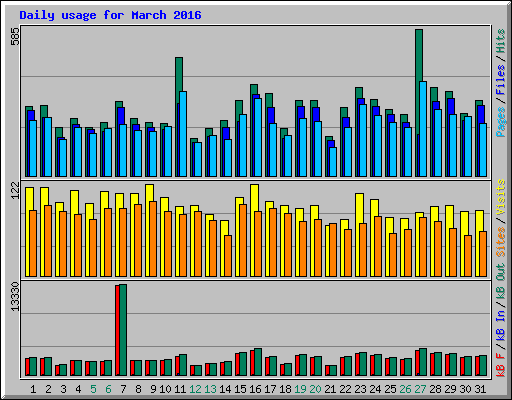Click the chart title 'Daily usage for March 2016'
This screenshot has height=400, width=512.
(x=110, y=15)
